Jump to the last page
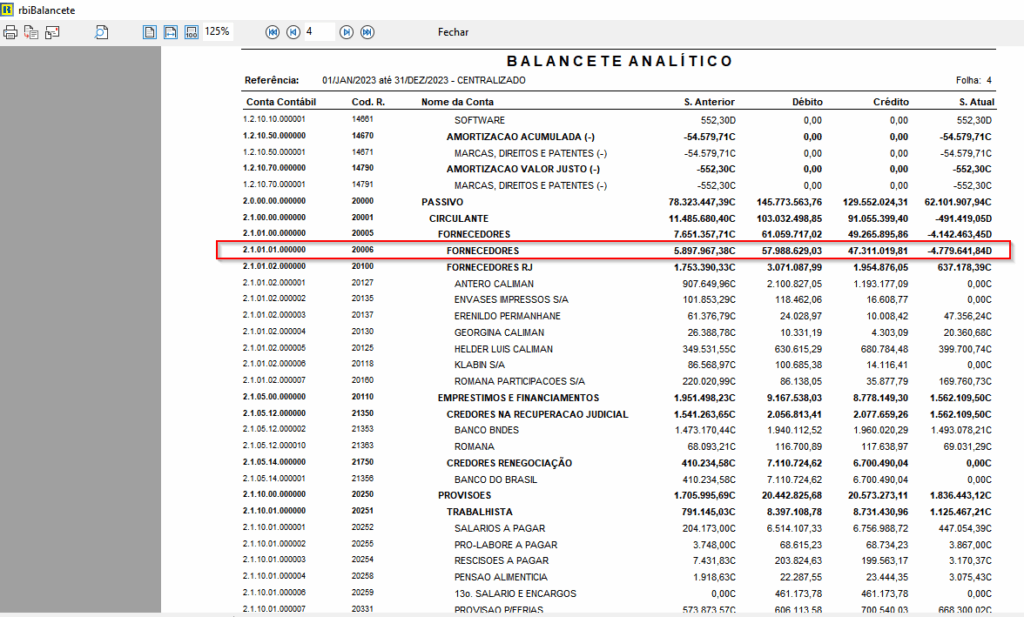 367,32
